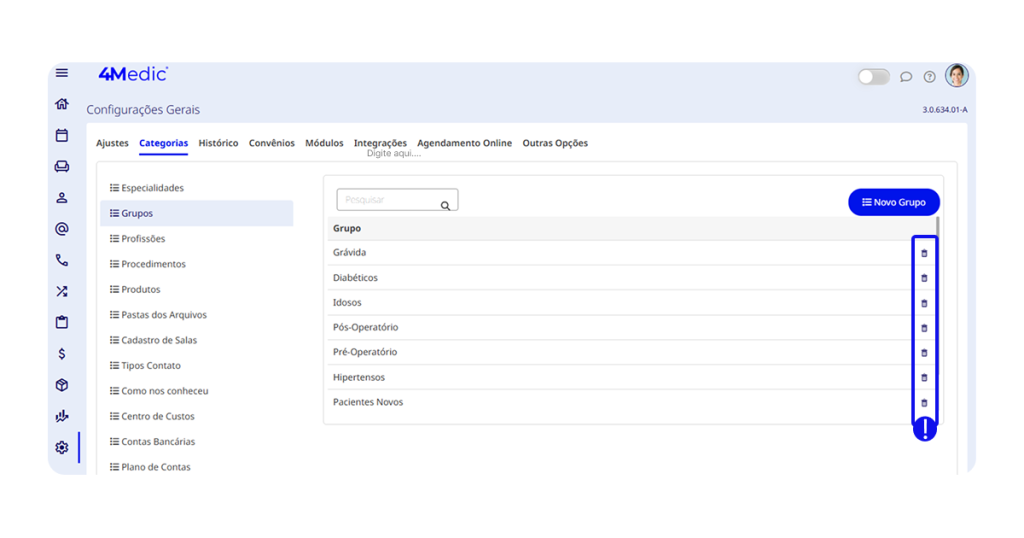Delete the Grávida group with trash icon
This screenshot has height=538, width=1024.
click(924, 253)
